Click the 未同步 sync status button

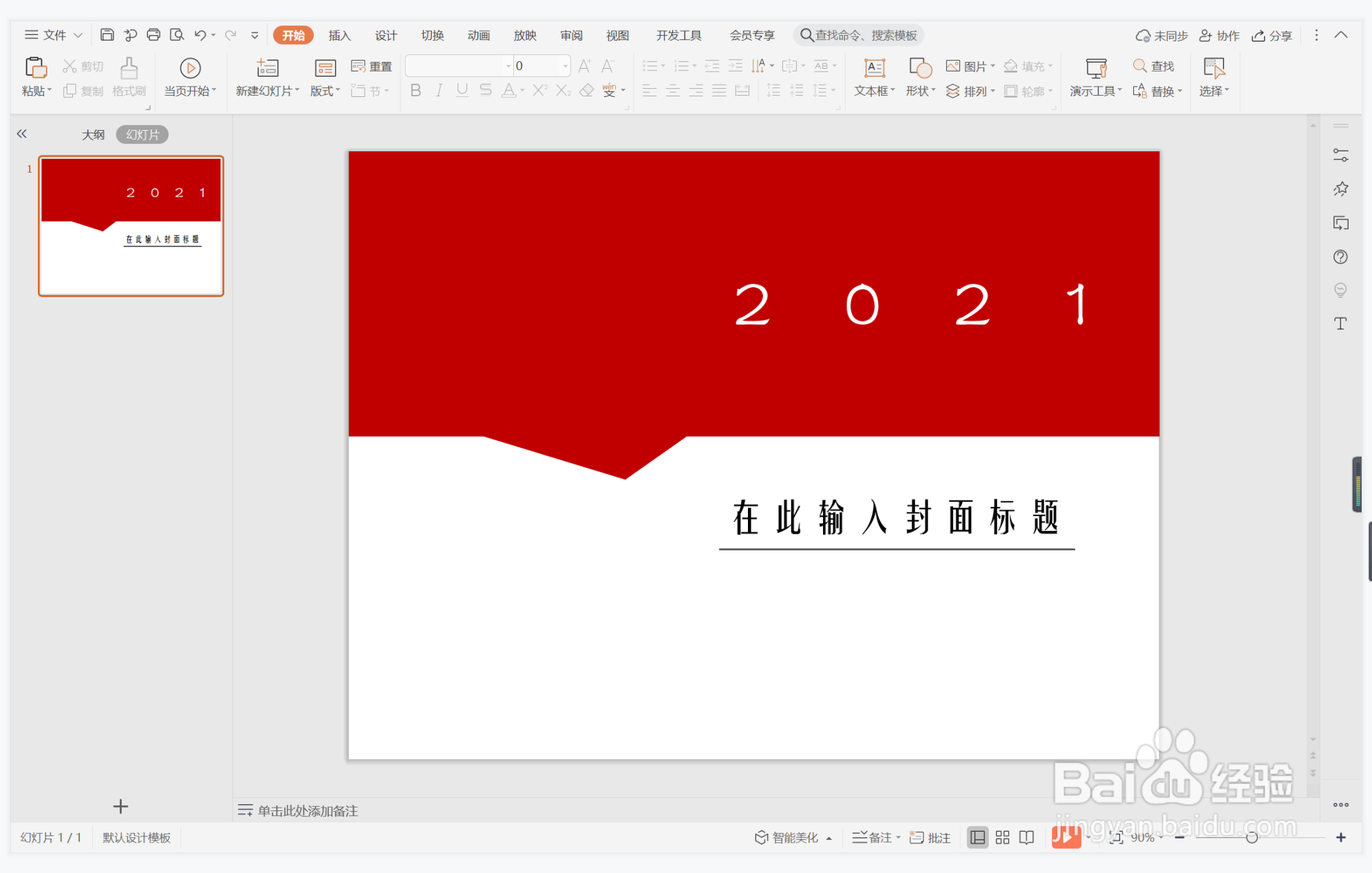(1161, 35)
